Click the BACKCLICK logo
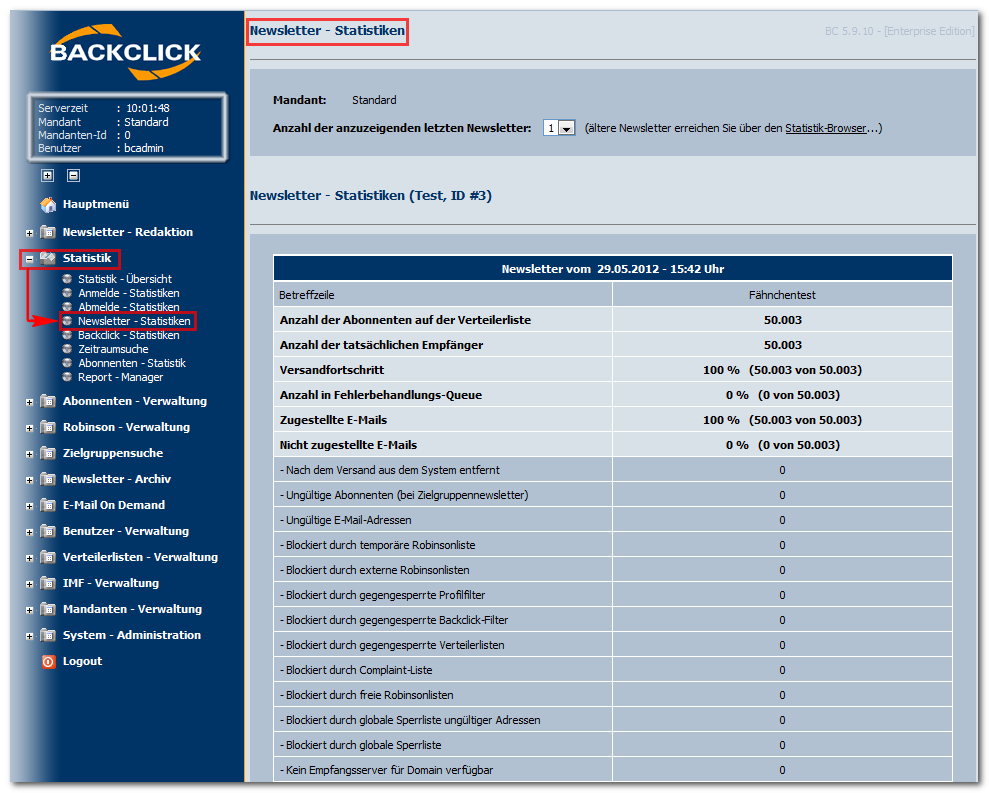The height and width of the screenshot is (793, 989). 125,52
